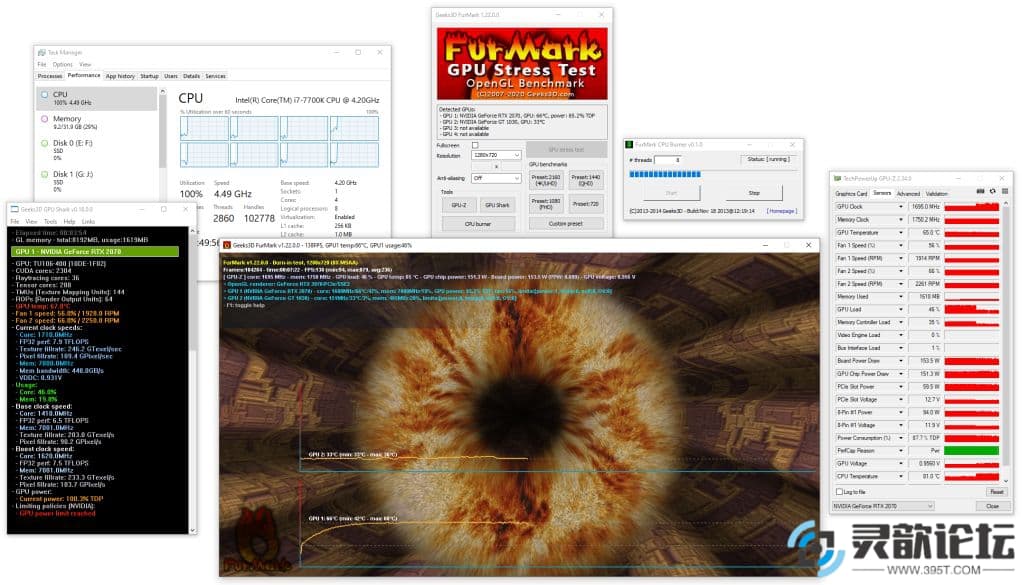Image resolution: width=1024 pixels, height=585 pixels.
Task: Open the Validation tab in GPU-Z
Action: tap(936, 194)
